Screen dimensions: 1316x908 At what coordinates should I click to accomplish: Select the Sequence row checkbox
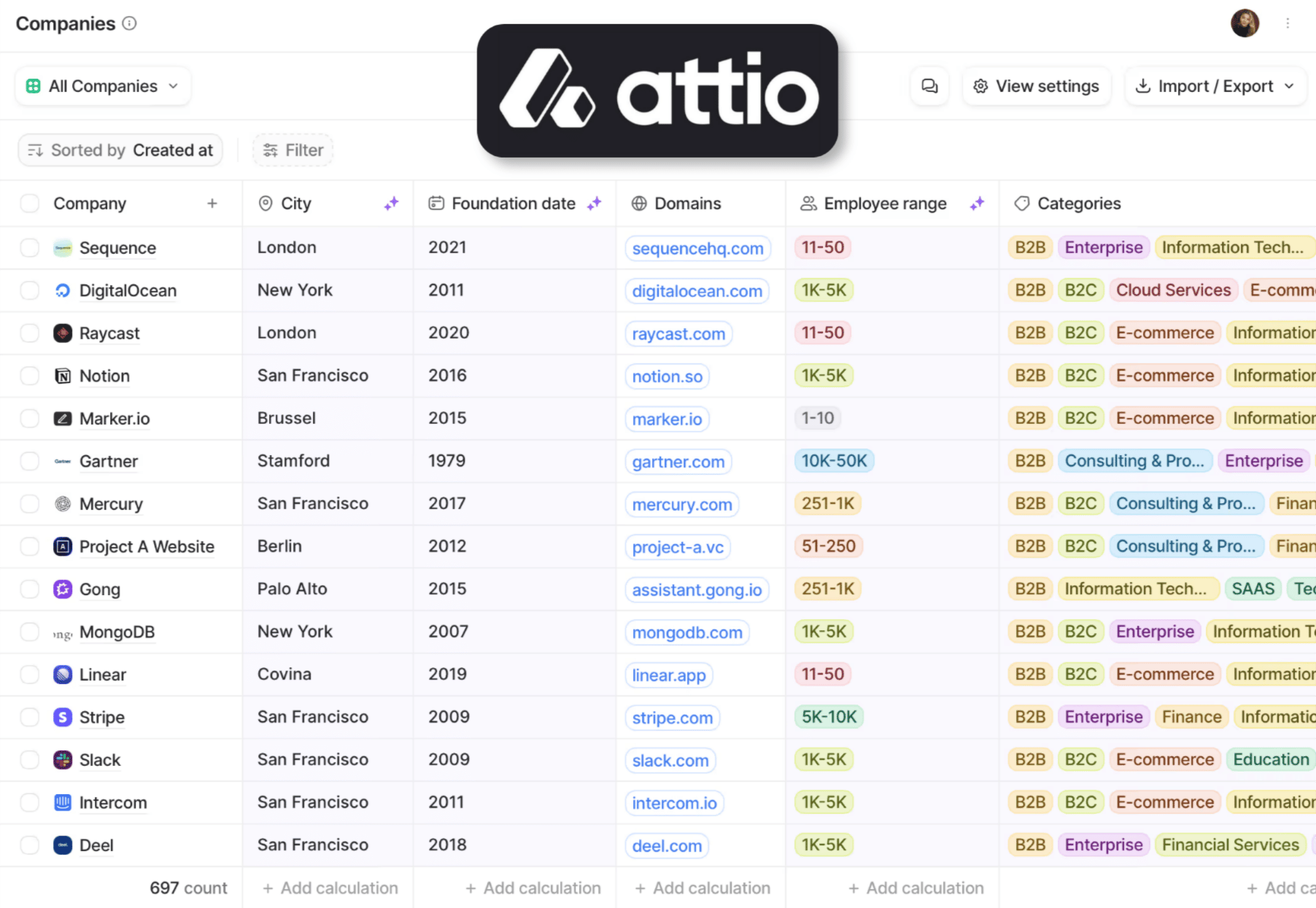tap(29, 248)
